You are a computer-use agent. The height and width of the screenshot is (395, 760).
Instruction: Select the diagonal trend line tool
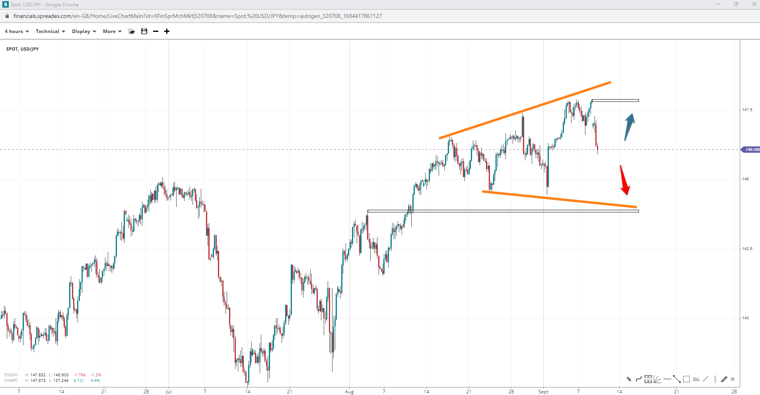[705, 379]
